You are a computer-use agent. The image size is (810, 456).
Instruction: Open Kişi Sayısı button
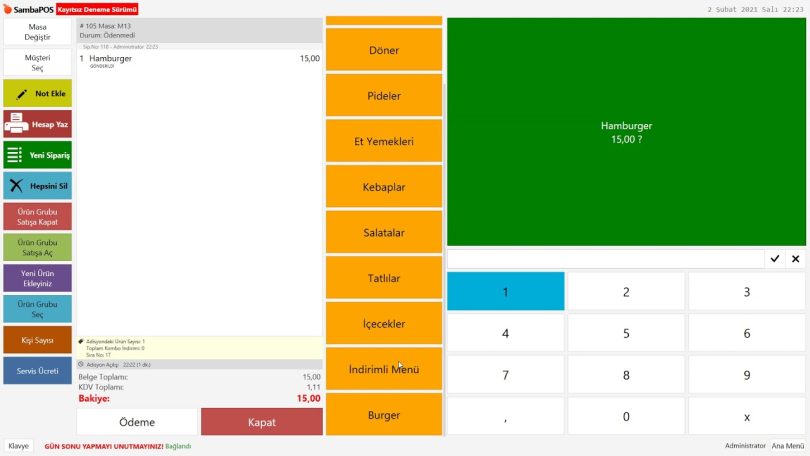click(x=37, y=340)
